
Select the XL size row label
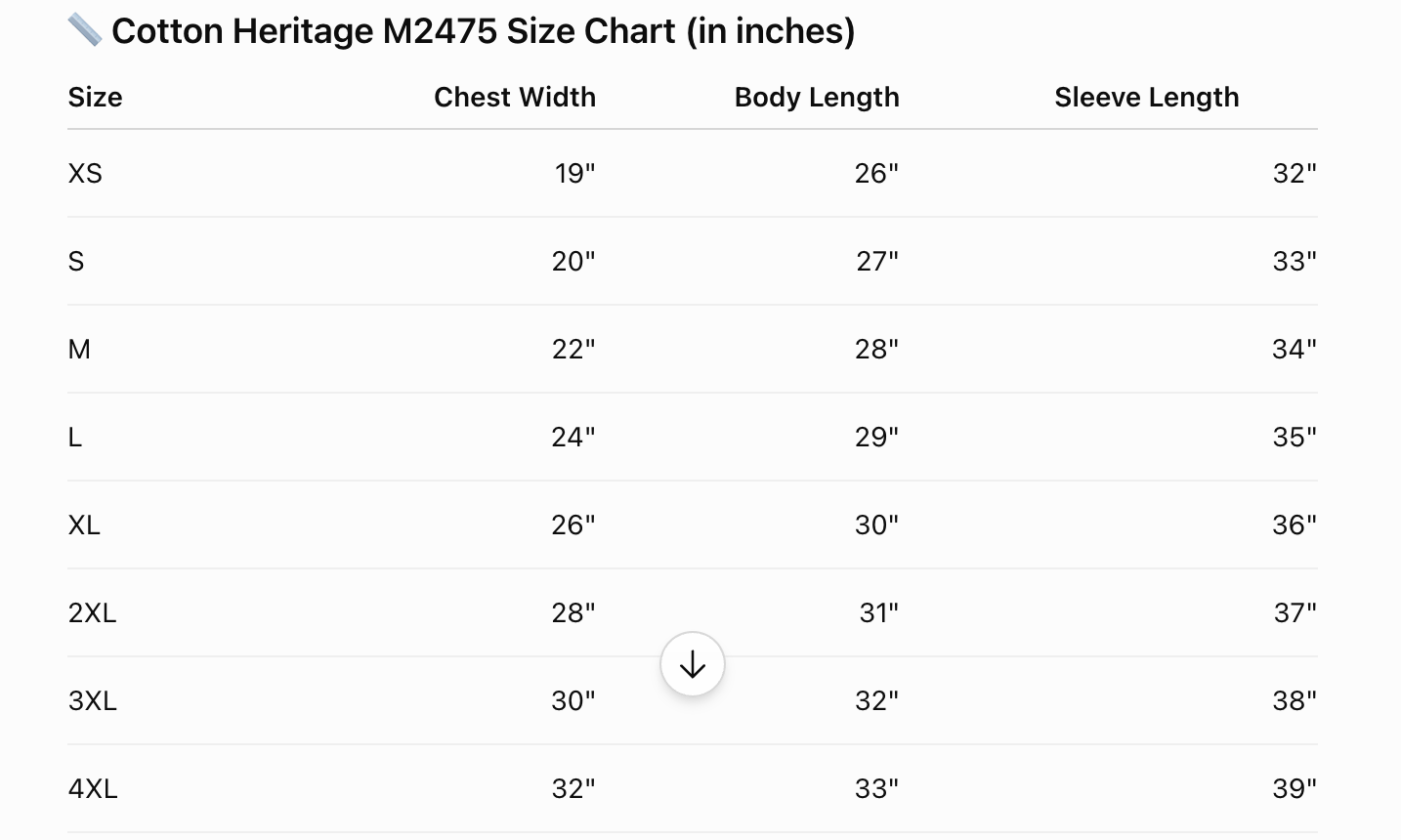(84, 525)
